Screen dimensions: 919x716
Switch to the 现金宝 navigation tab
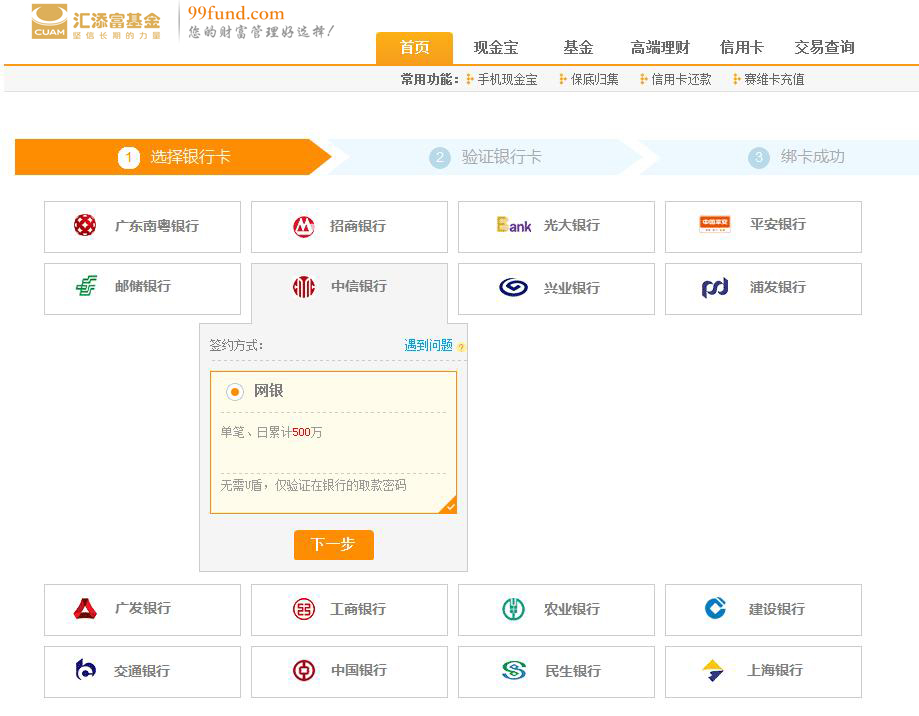tap(496, 48)
